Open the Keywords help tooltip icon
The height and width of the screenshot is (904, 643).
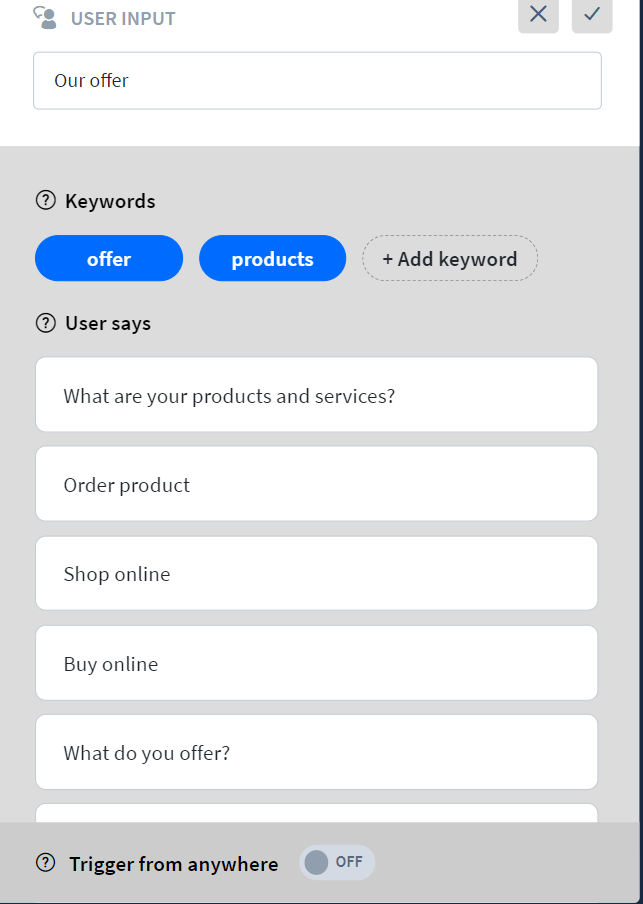[x=45, y=200]
